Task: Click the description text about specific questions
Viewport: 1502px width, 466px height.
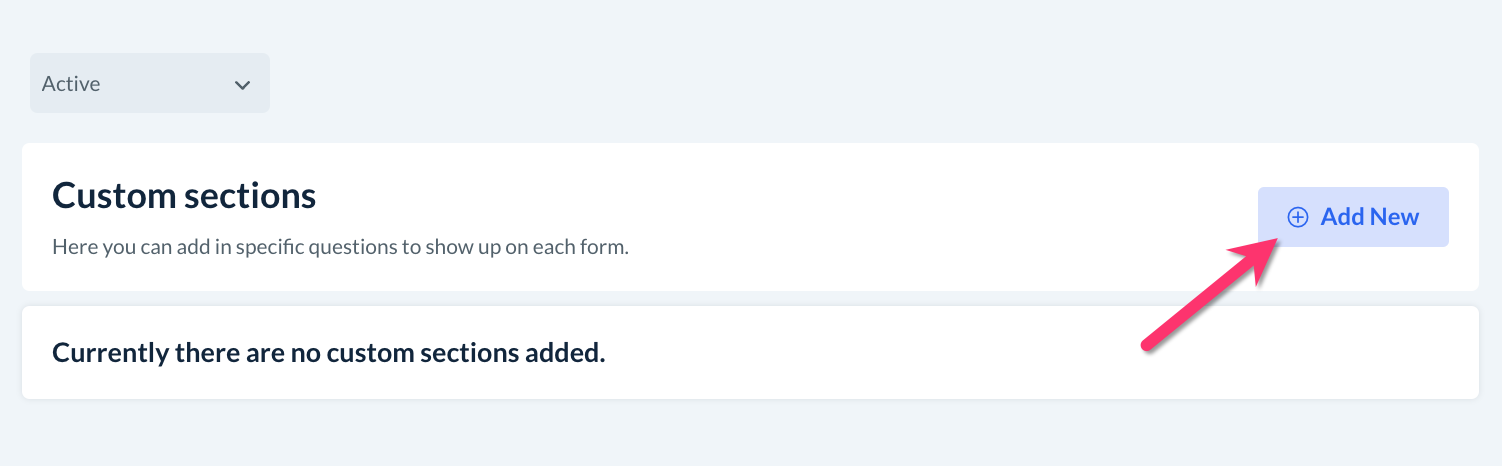Action: (340, 246)
